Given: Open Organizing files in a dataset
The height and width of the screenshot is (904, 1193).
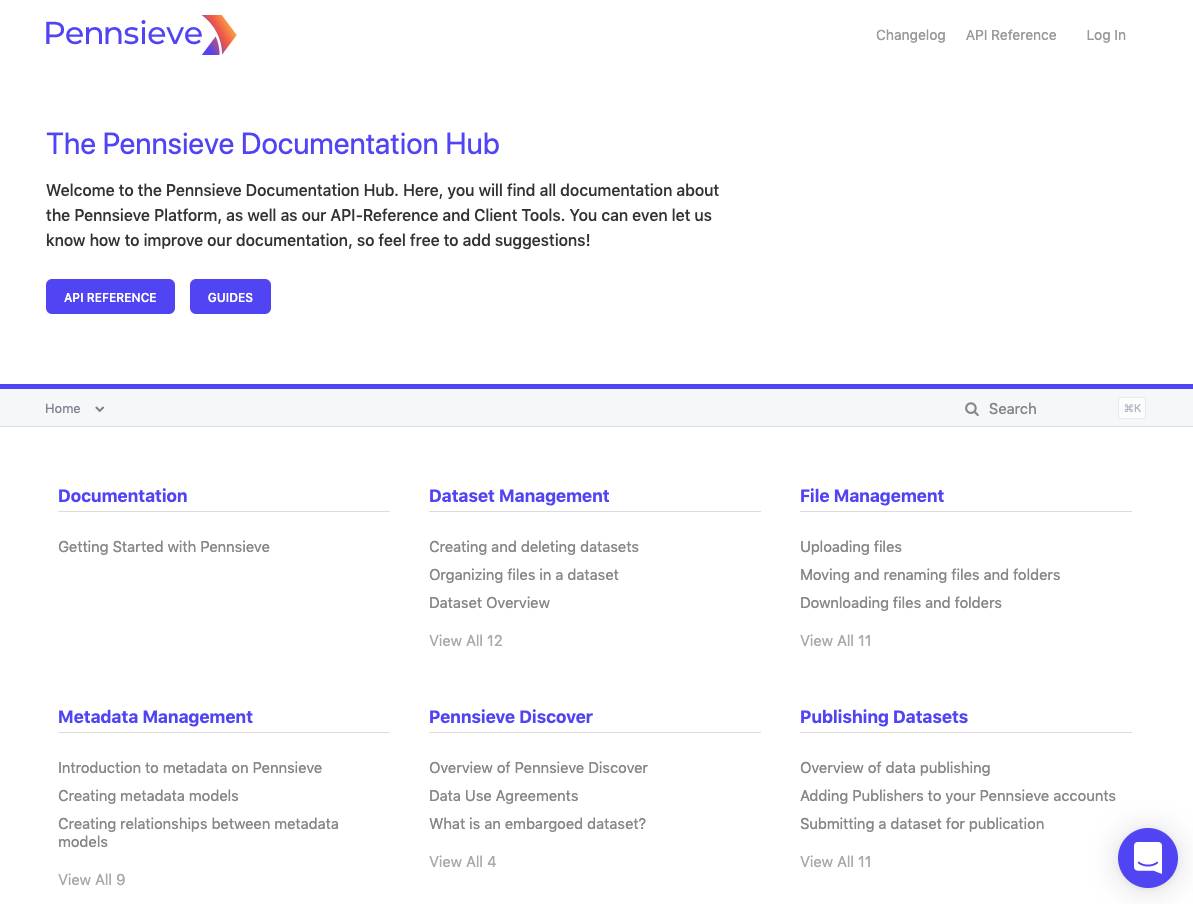Looking at the screenshot, I should (x=523, y=575).
